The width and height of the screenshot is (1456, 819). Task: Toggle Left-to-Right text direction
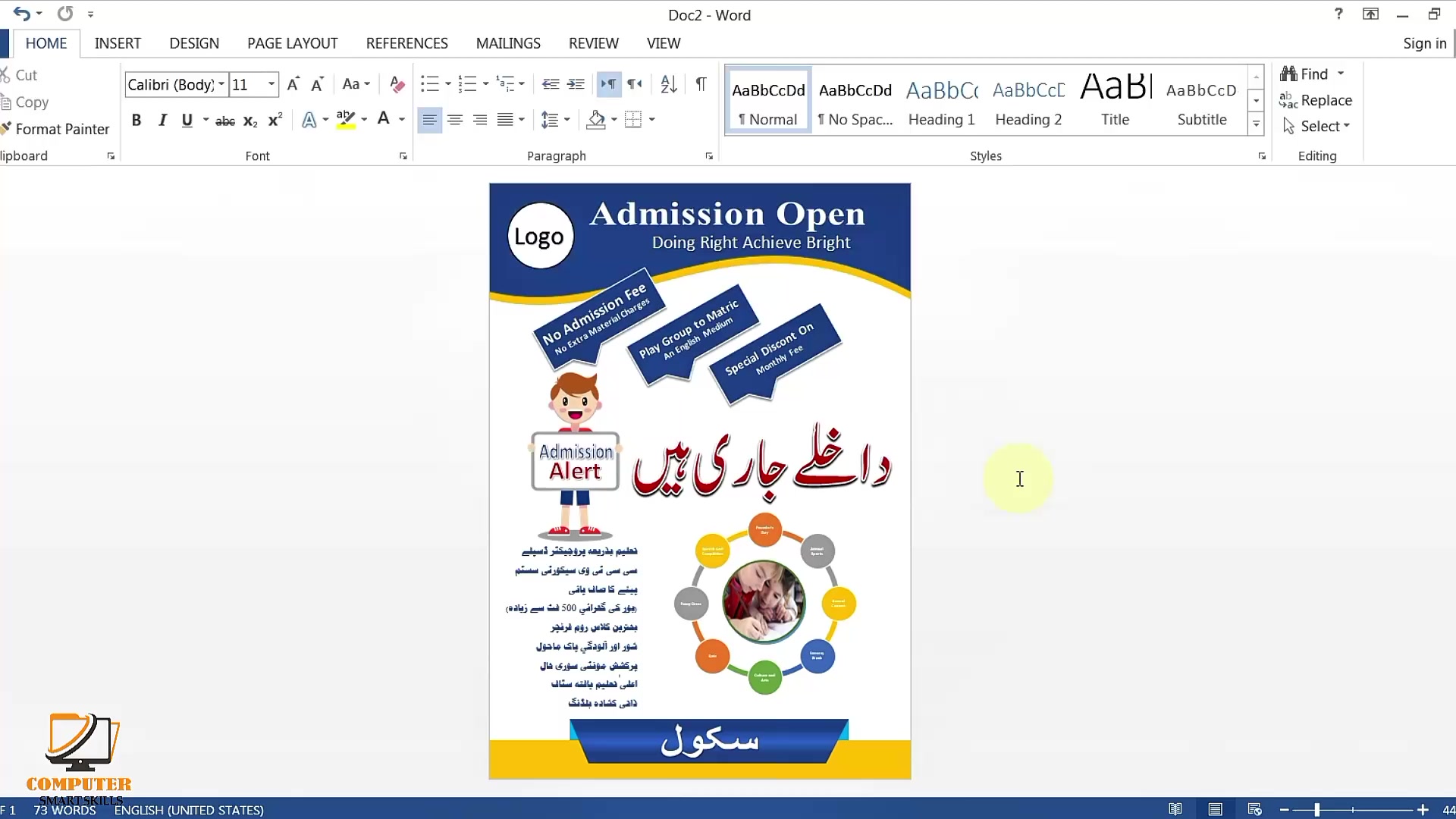[x=609, y=84]
